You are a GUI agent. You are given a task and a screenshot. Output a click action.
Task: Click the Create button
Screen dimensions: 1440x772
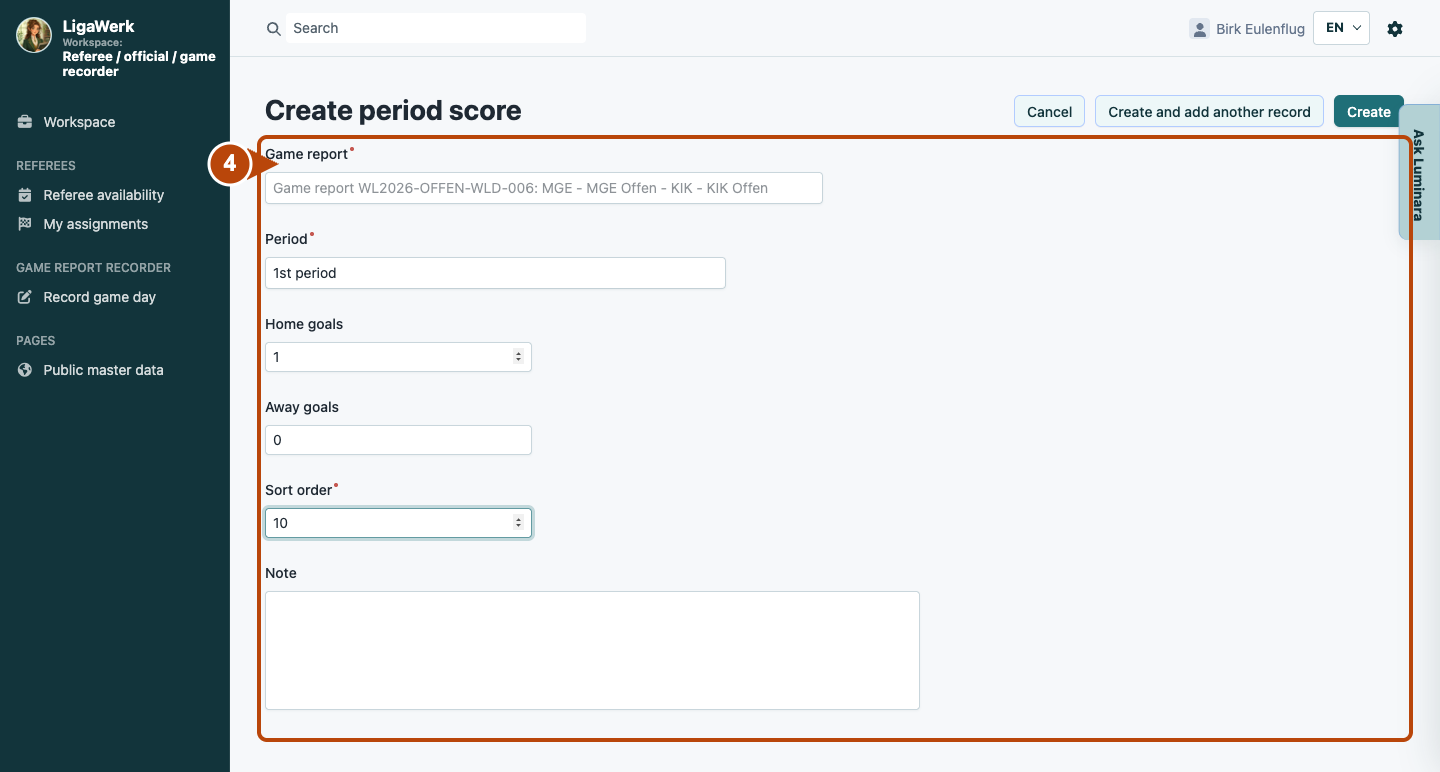coord(1368,112)
